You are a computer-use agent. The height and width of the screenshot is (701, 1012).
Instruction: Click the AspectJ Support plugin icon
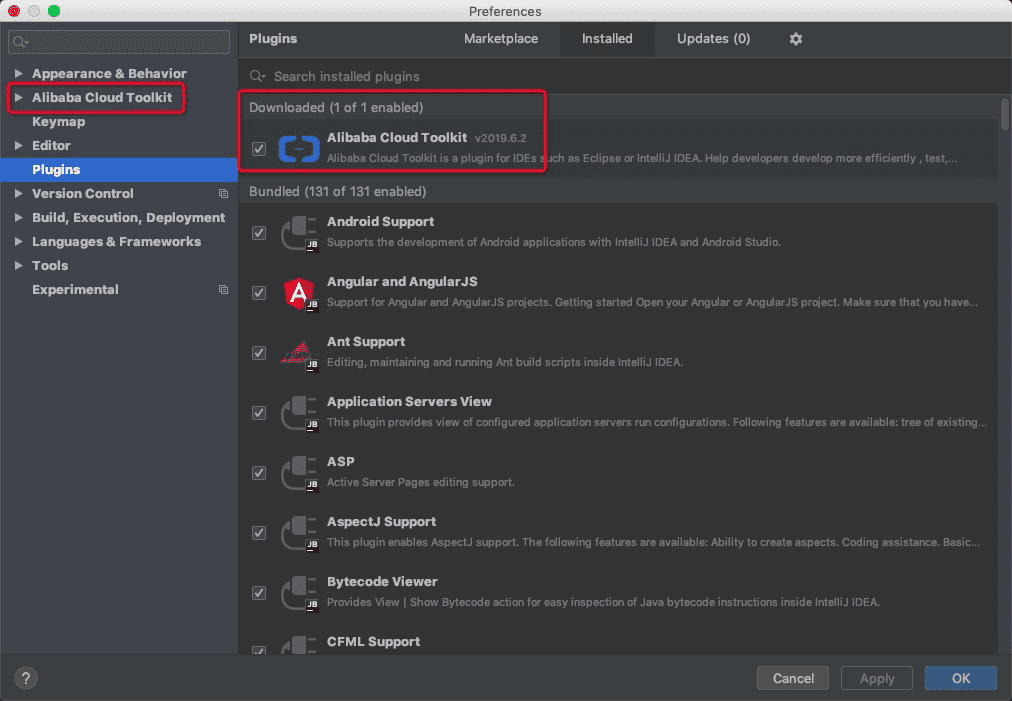tap(298, 532)
